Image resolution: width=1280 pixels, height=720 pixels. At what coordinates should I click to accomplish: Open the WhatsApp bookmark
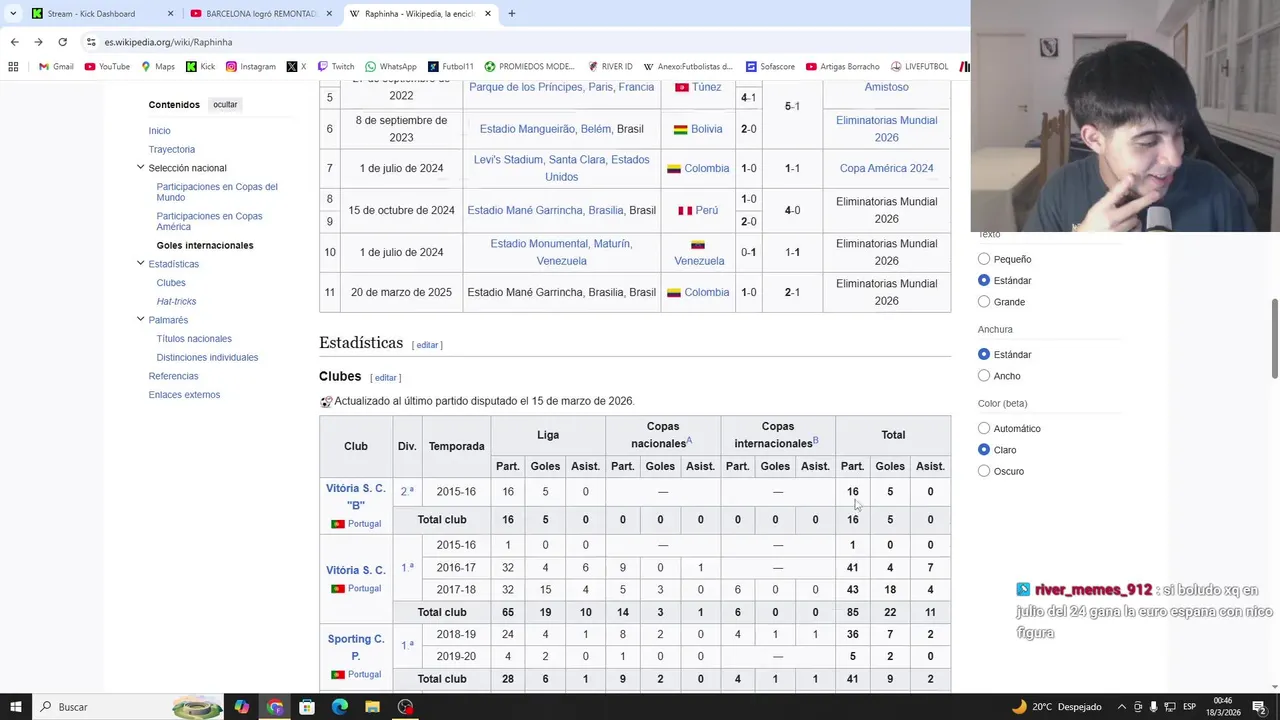(x=390, y=67)
